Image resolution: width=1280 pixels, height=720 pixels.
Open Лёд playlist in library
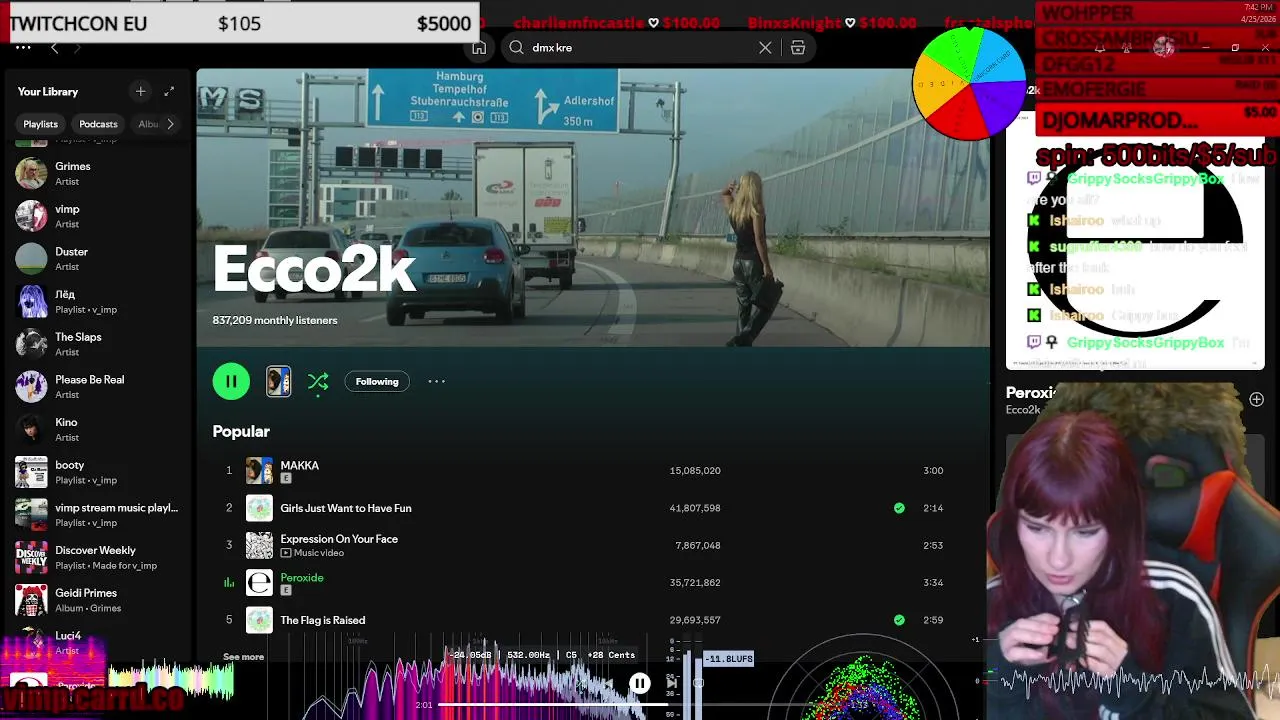click(96, 301)
